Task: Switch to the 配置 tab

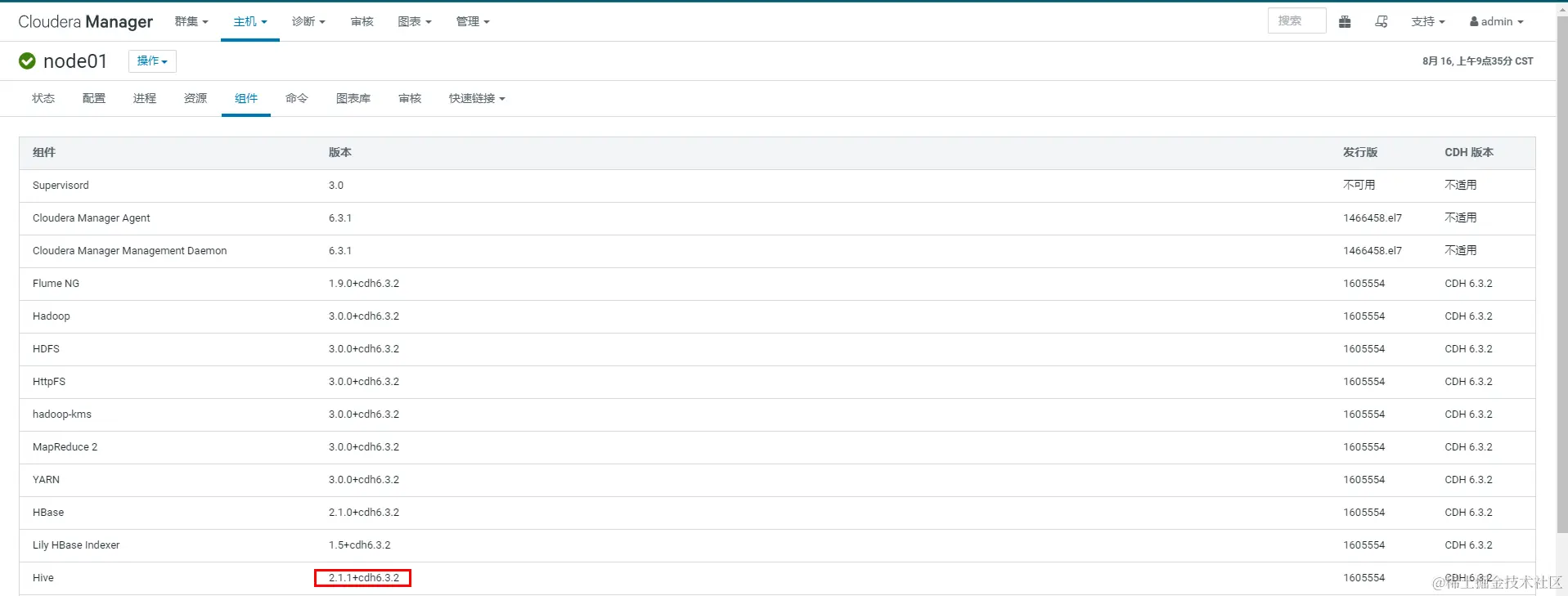Action: (x=94, y=98)
